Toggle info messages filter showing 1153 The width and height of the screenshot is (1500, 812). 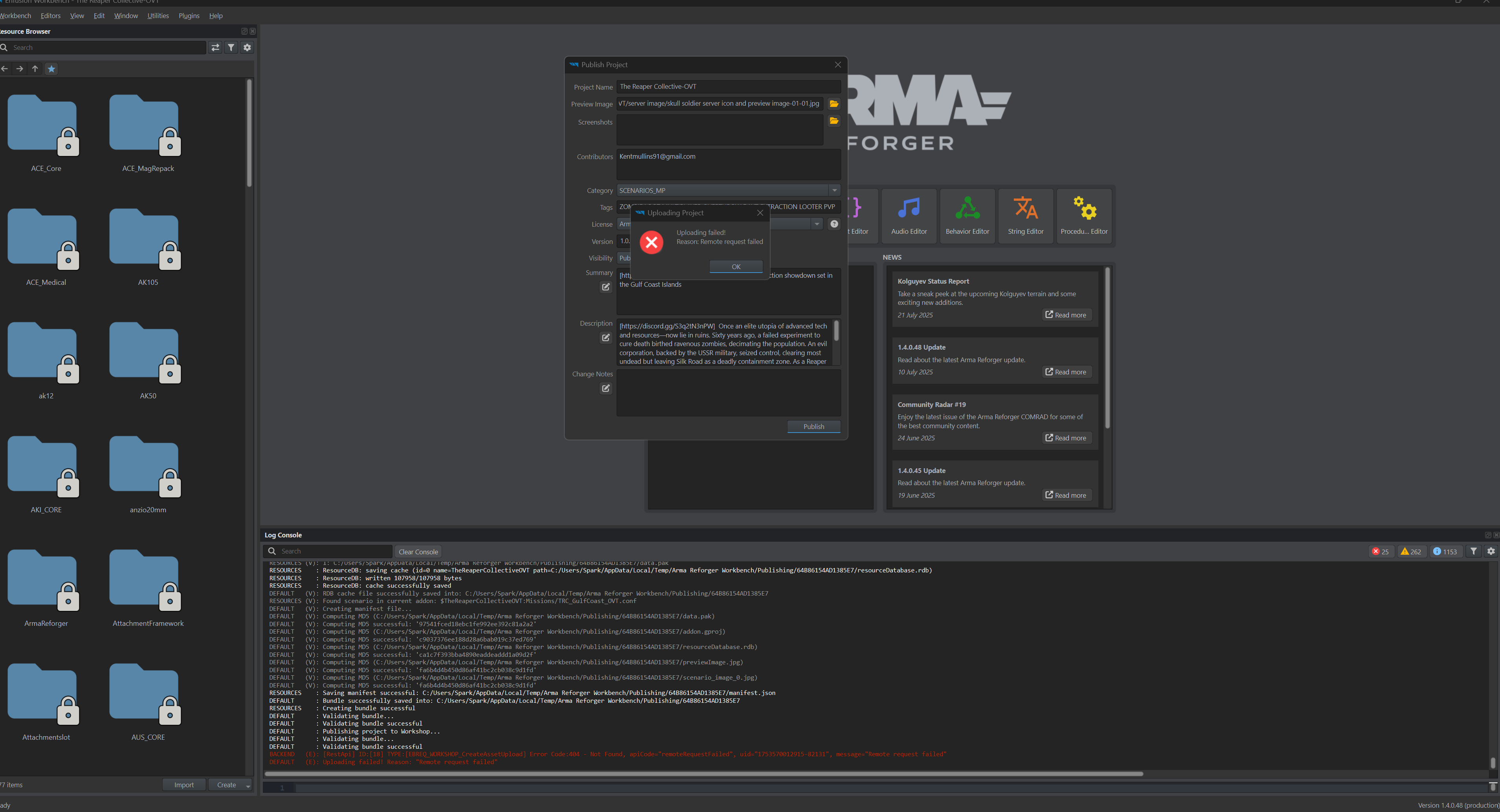coord(1445,552)
